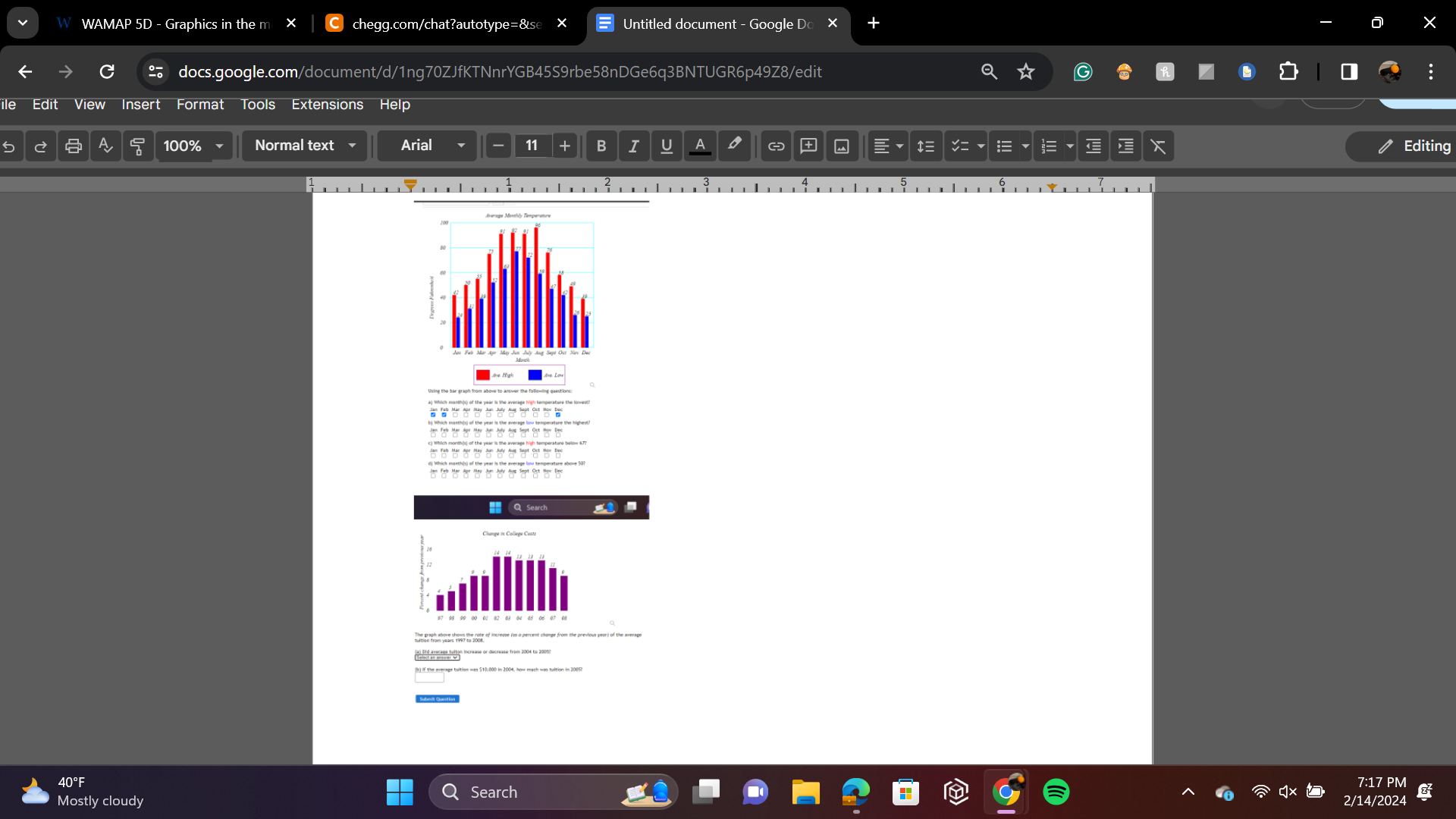Click the Print icon in toolbar

pyautogui.click(x=74, y=146)
